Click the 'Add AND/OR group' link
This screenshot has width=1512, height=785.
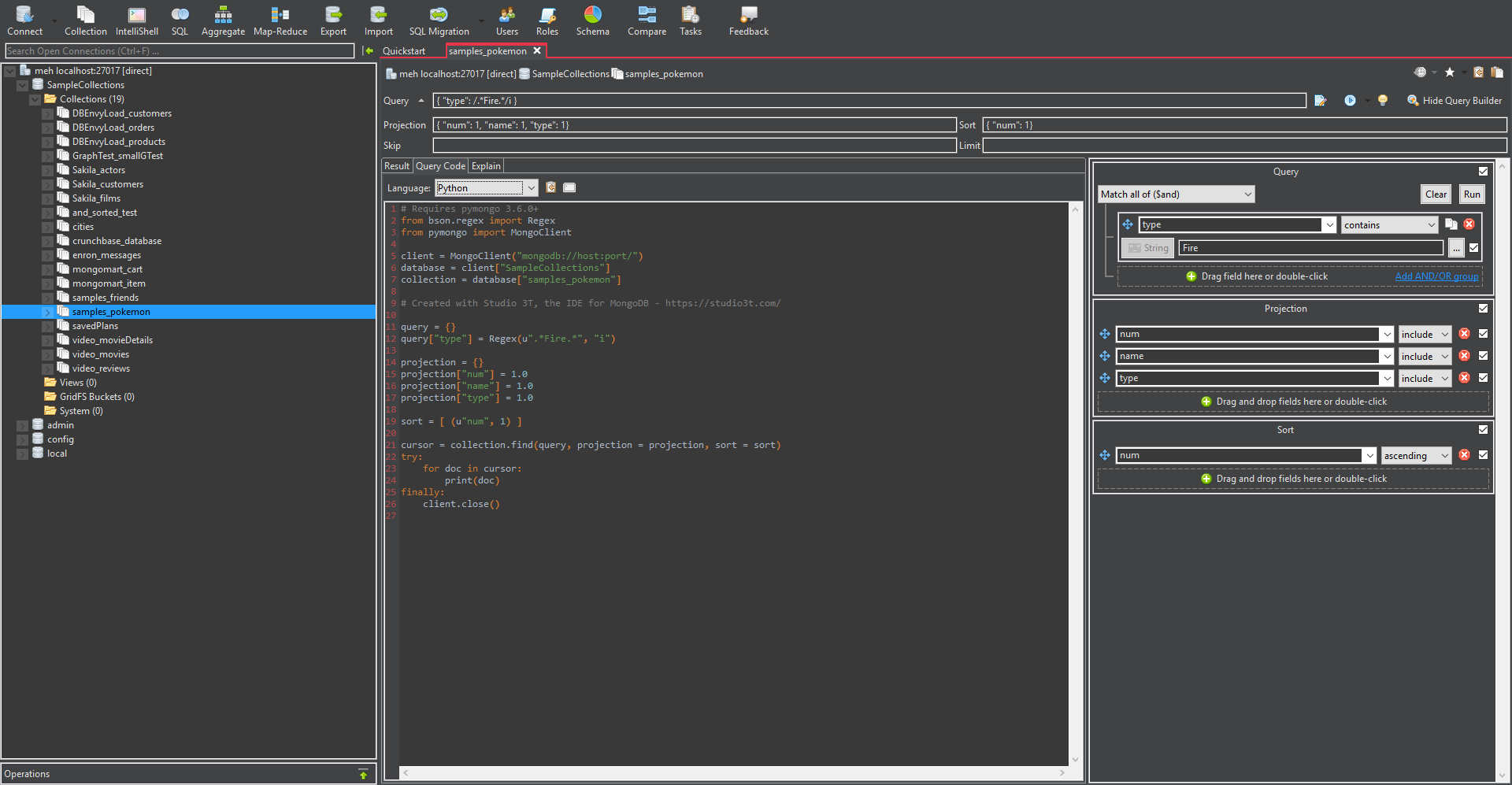pos(1436,276)
